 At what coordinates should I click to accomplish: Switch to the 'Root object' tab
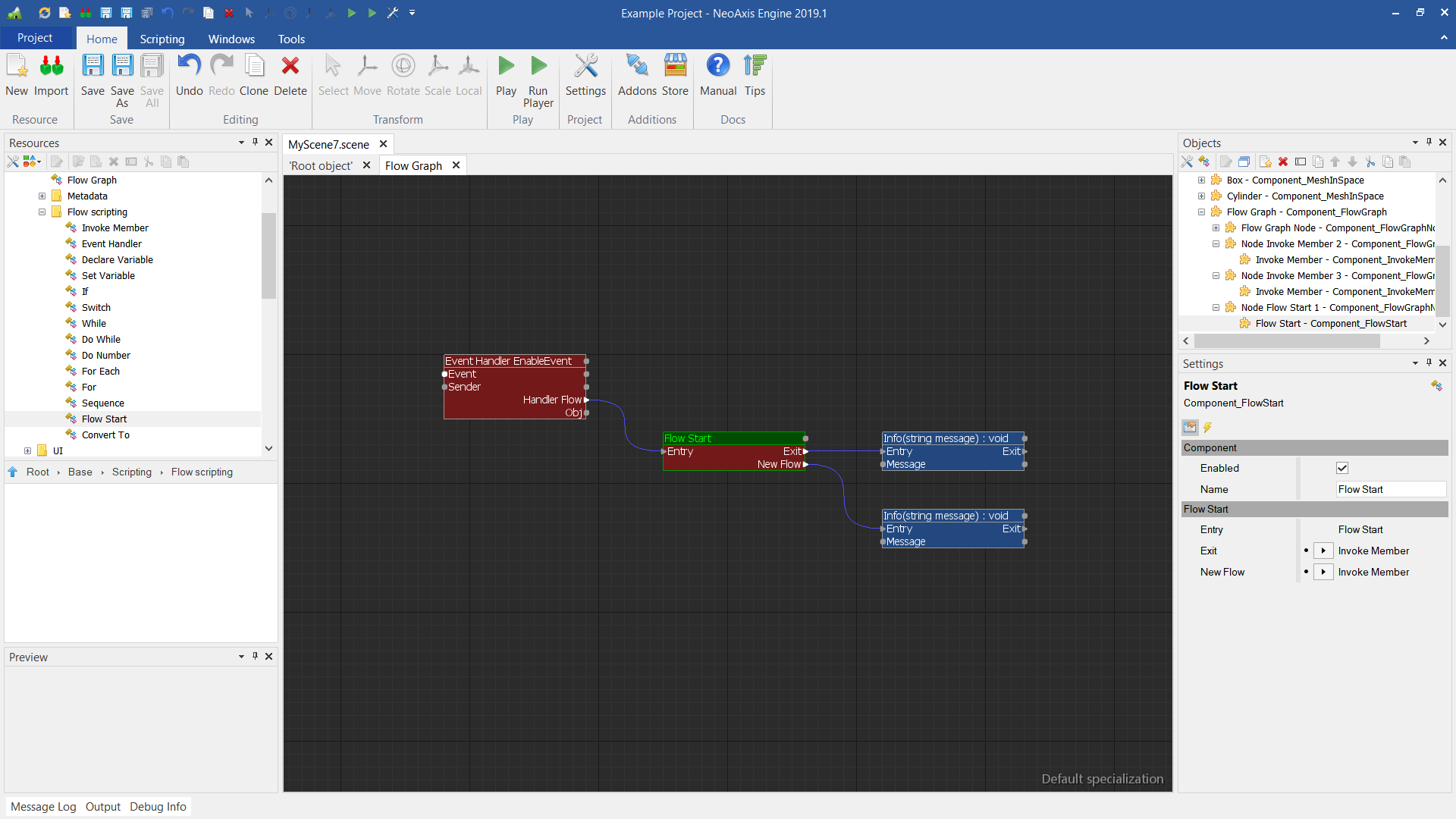[x=321, y=165]
